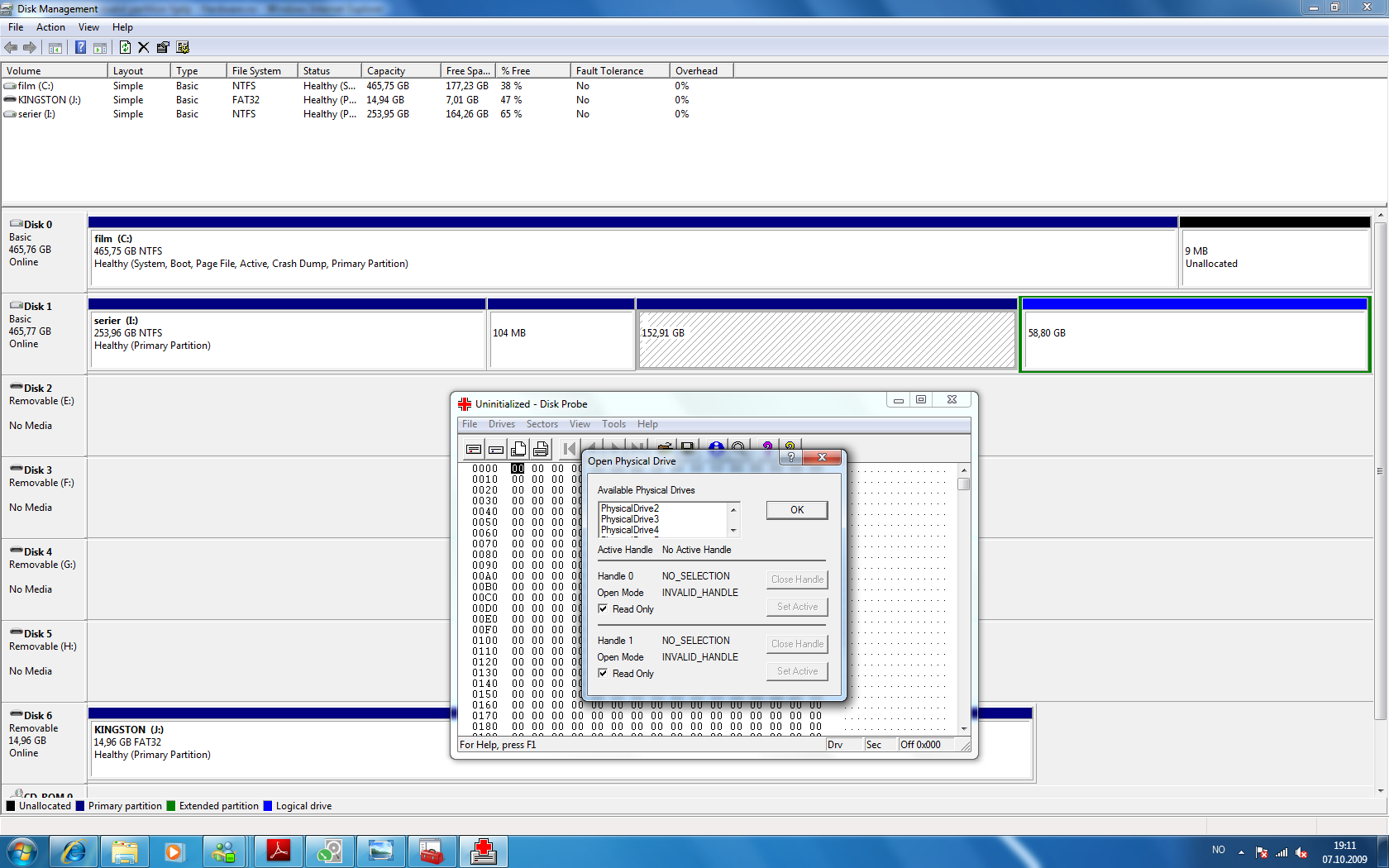Show hidden icons arrow in system tray

click(x=1241, y=852)
